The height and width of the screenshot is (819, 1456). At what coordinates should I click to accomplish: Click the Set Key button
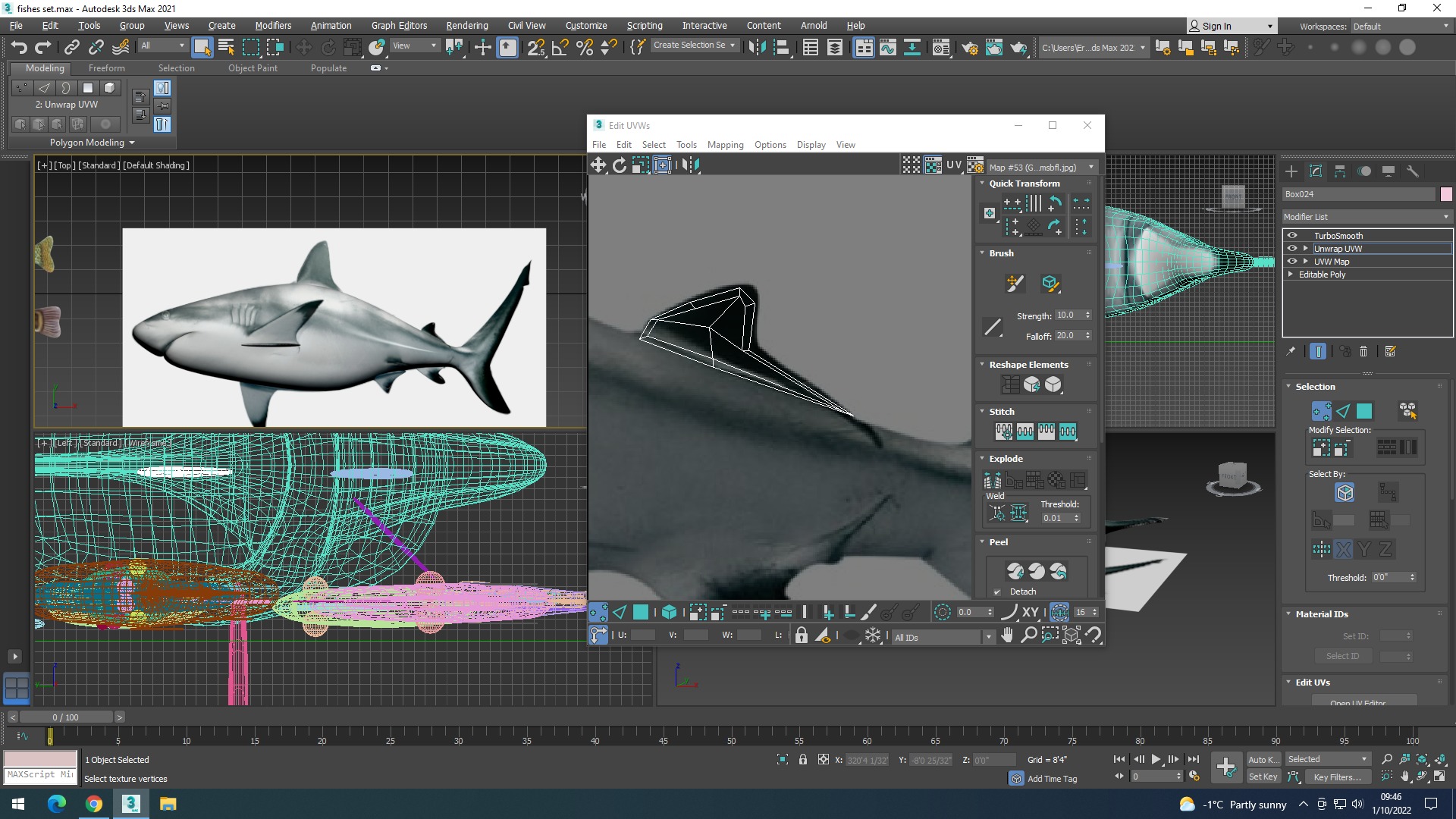pos(1263,777)
